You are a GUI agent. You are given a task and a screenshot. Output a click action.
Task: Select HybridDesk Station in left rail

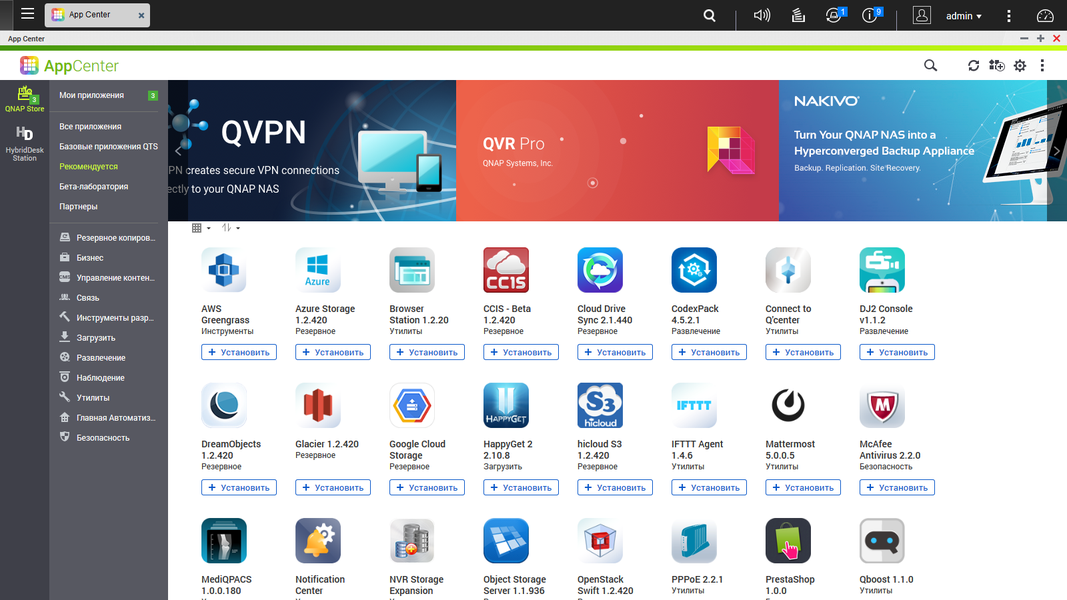coord(24,144)
